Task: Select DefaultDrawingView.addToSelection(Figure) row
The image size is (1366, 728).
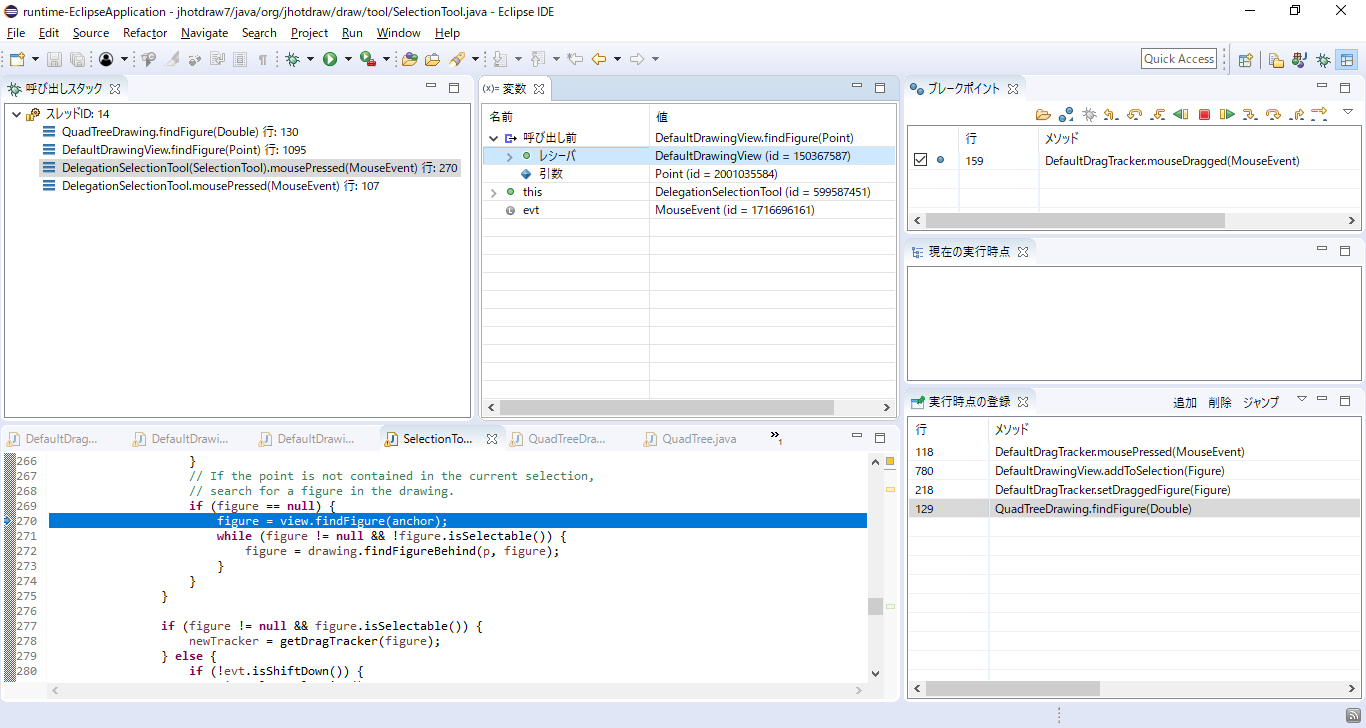Action: (x=1134, y=471)
